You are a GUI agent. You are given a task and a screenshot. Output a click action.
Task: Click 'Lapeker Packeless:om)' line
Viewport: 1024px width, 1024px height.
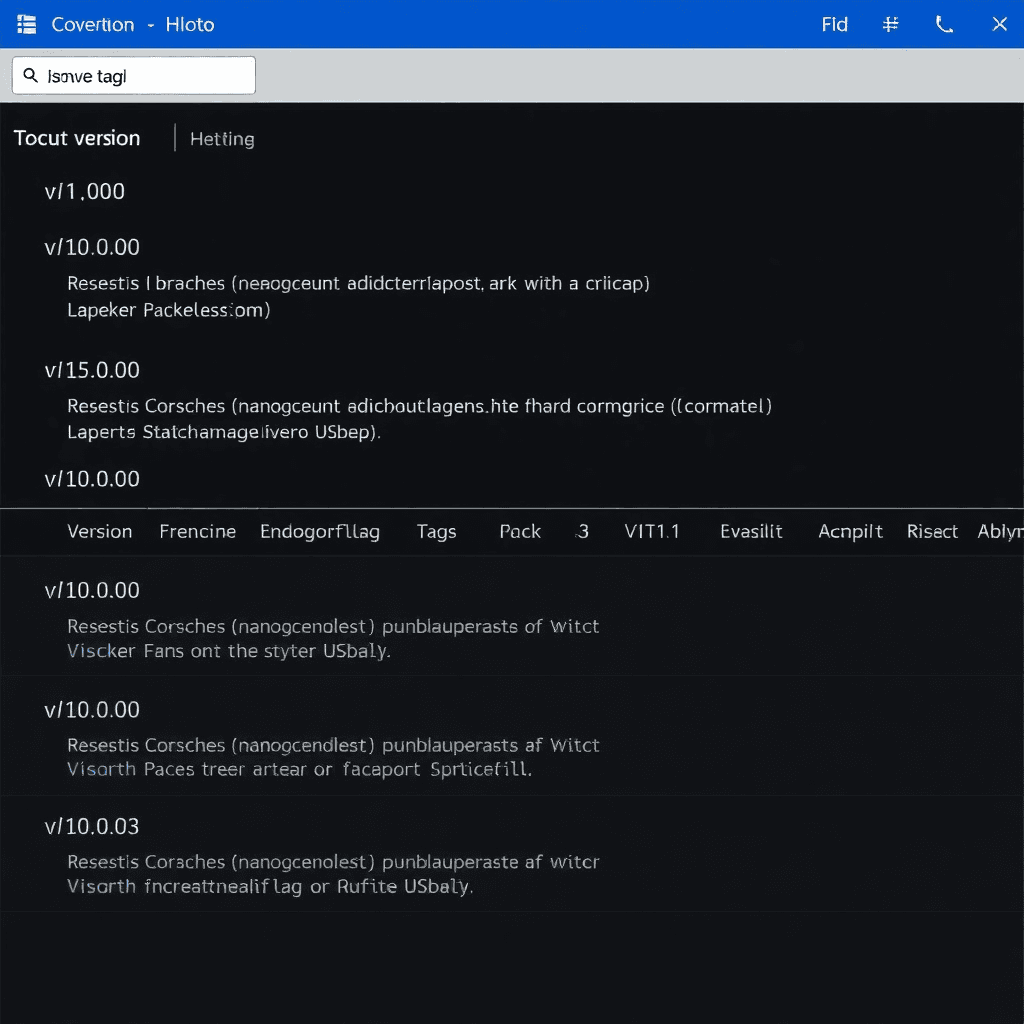click(x=168, y=310)
